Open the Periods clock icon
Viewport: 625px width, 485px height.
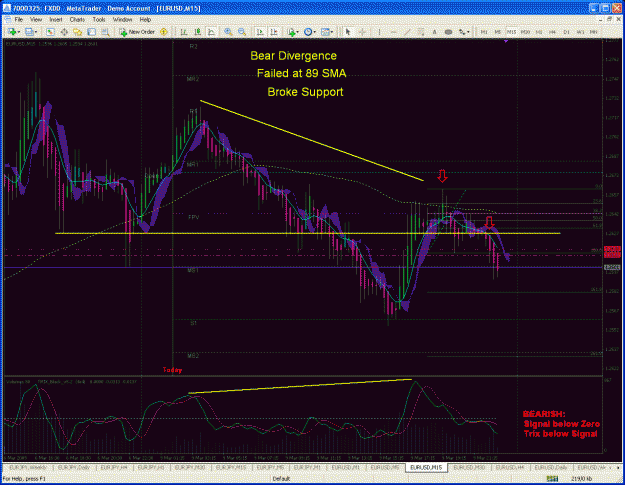[308, 32]
